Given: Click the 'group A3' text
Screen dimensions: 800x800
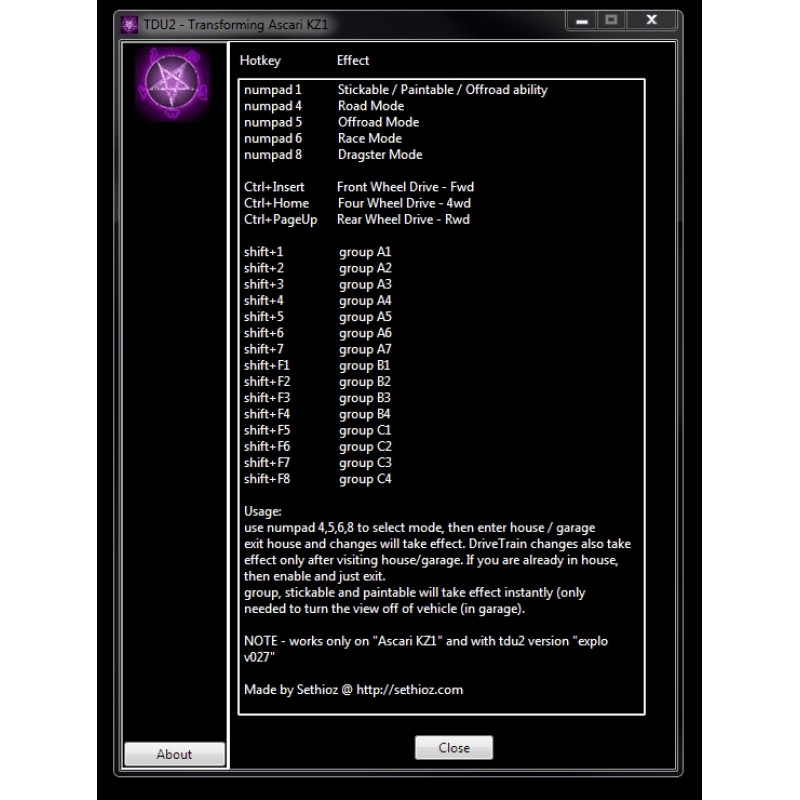Looking at the screenshot, I should pyautogui.click(x=365, y=285).
